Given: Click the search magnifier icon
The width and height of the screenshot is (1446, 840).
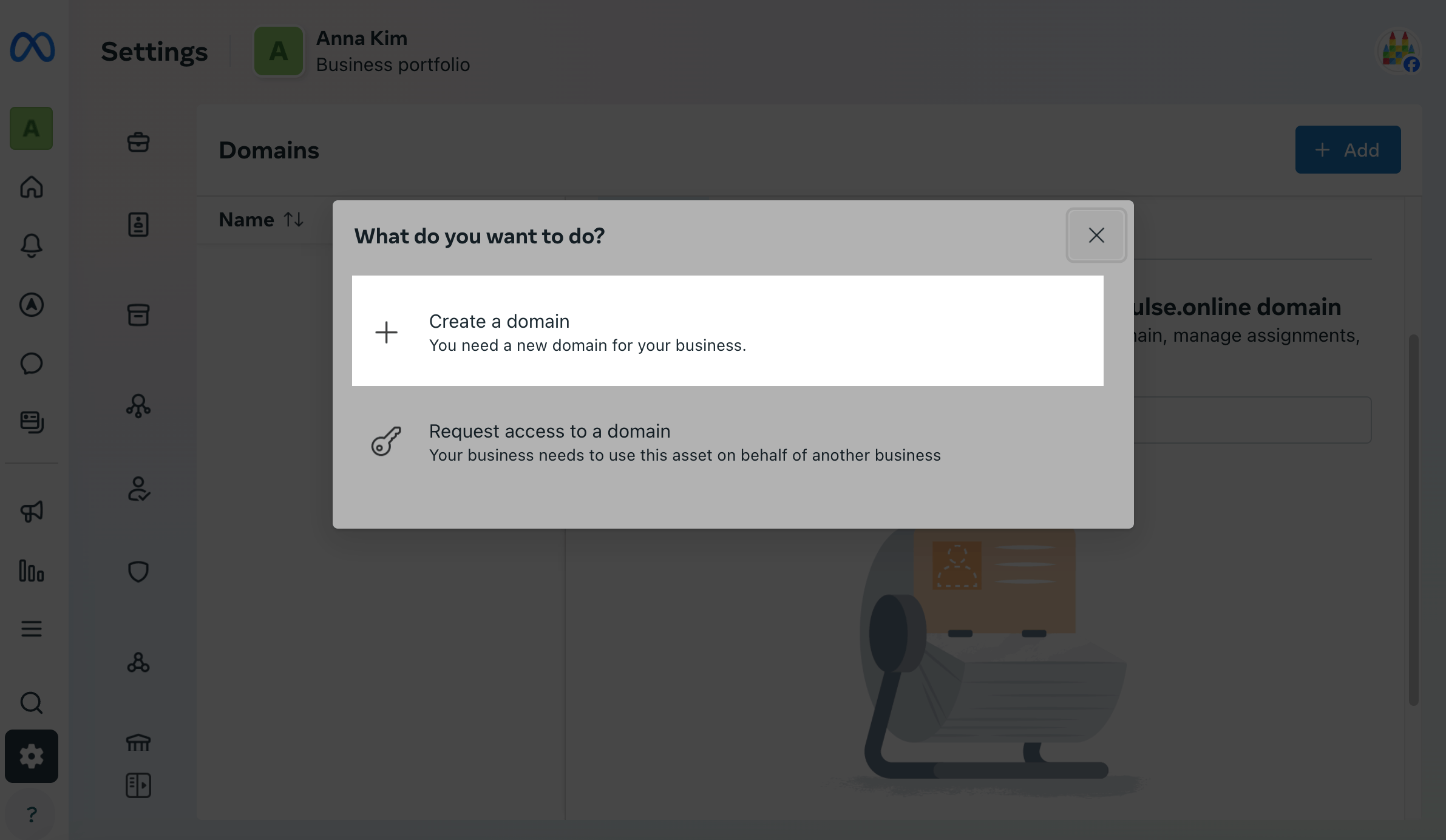Looking at the screenshot, I should pyautogui.click(x=32, y=703).
